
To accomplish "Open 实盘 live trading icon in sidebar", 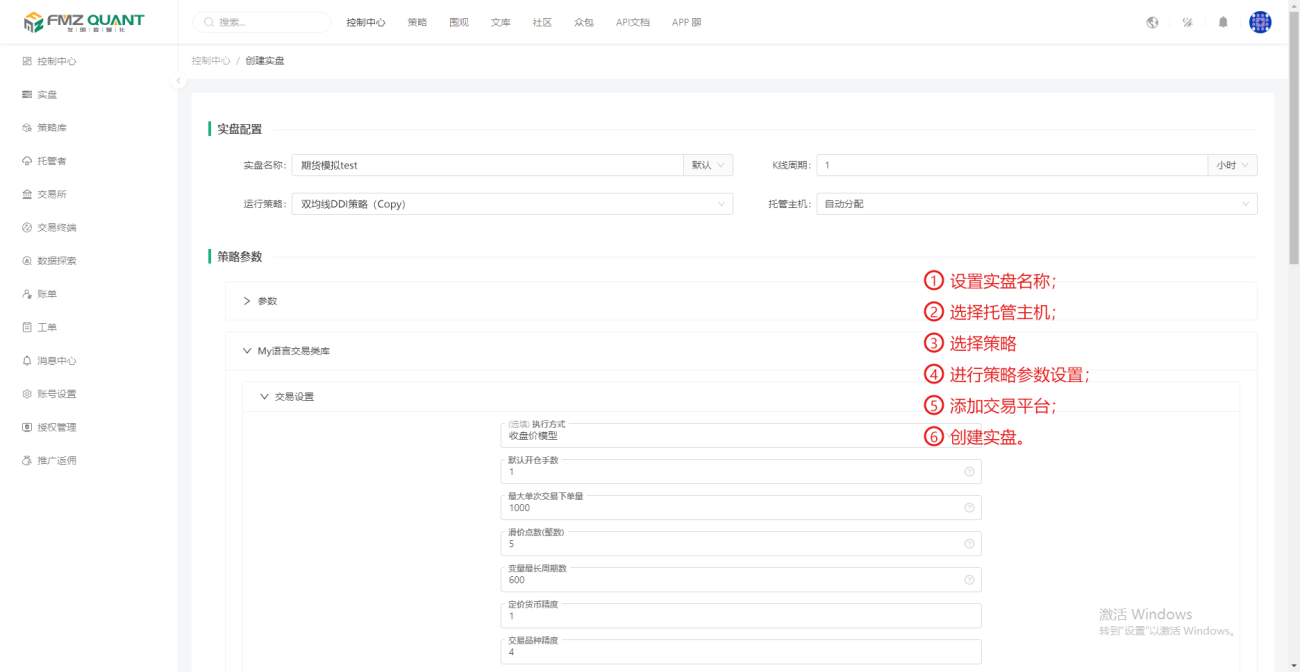I will click(27, 94).
